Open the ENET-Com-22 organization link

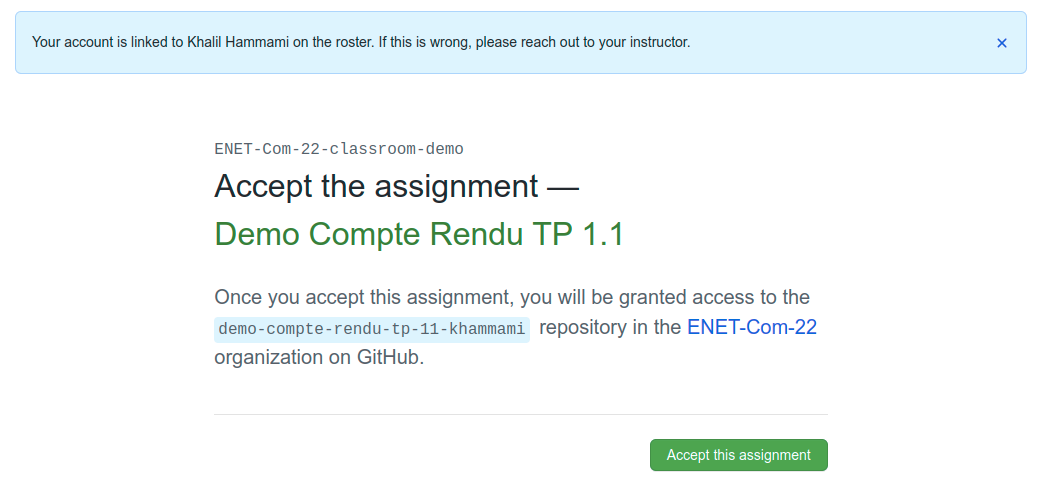(751, 327)
